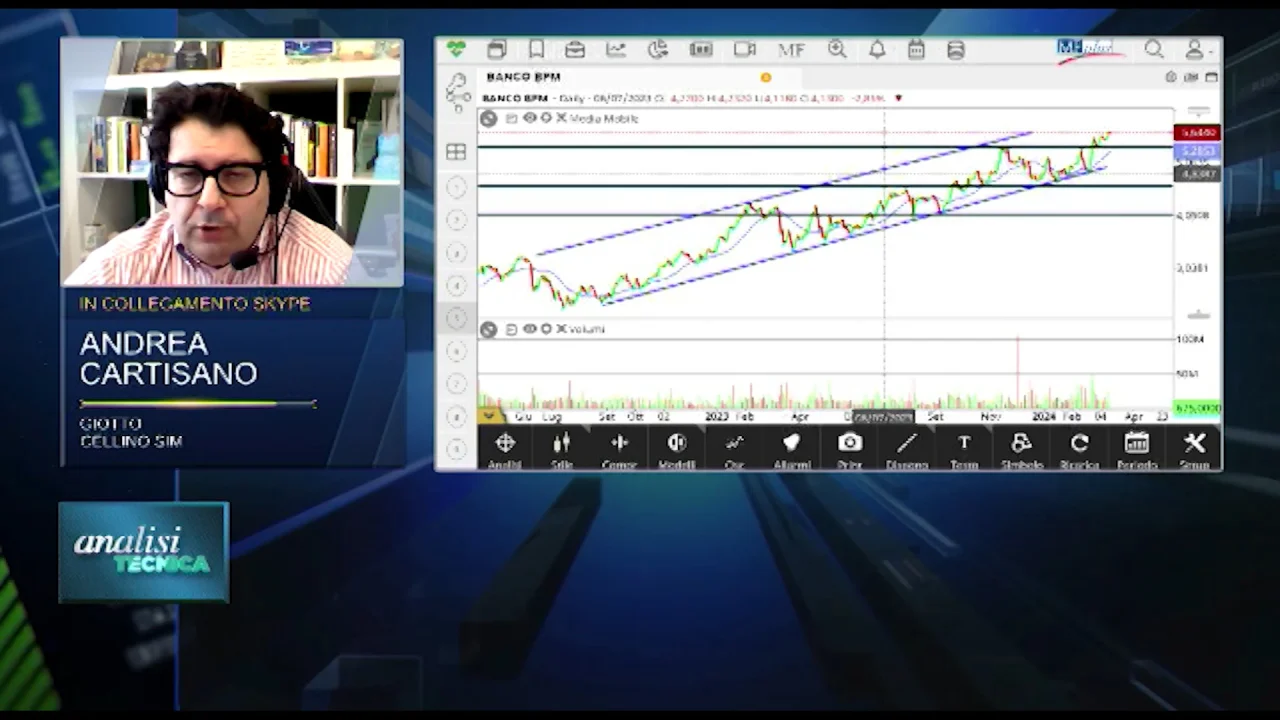
Task: Open the database stack icon
Action: (x=955, y=49)
